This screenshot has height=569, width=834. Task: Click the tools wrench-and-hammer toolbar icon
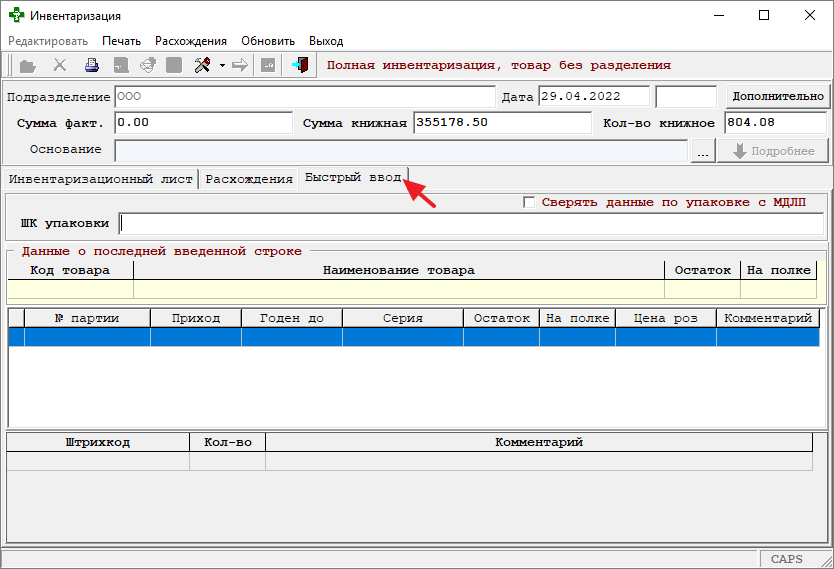tap(202, 65)
